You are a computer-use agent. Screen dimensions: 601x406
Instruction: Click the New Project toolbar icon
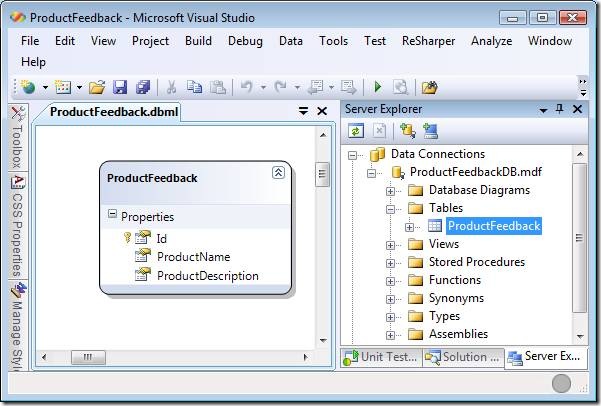point(28,87)
